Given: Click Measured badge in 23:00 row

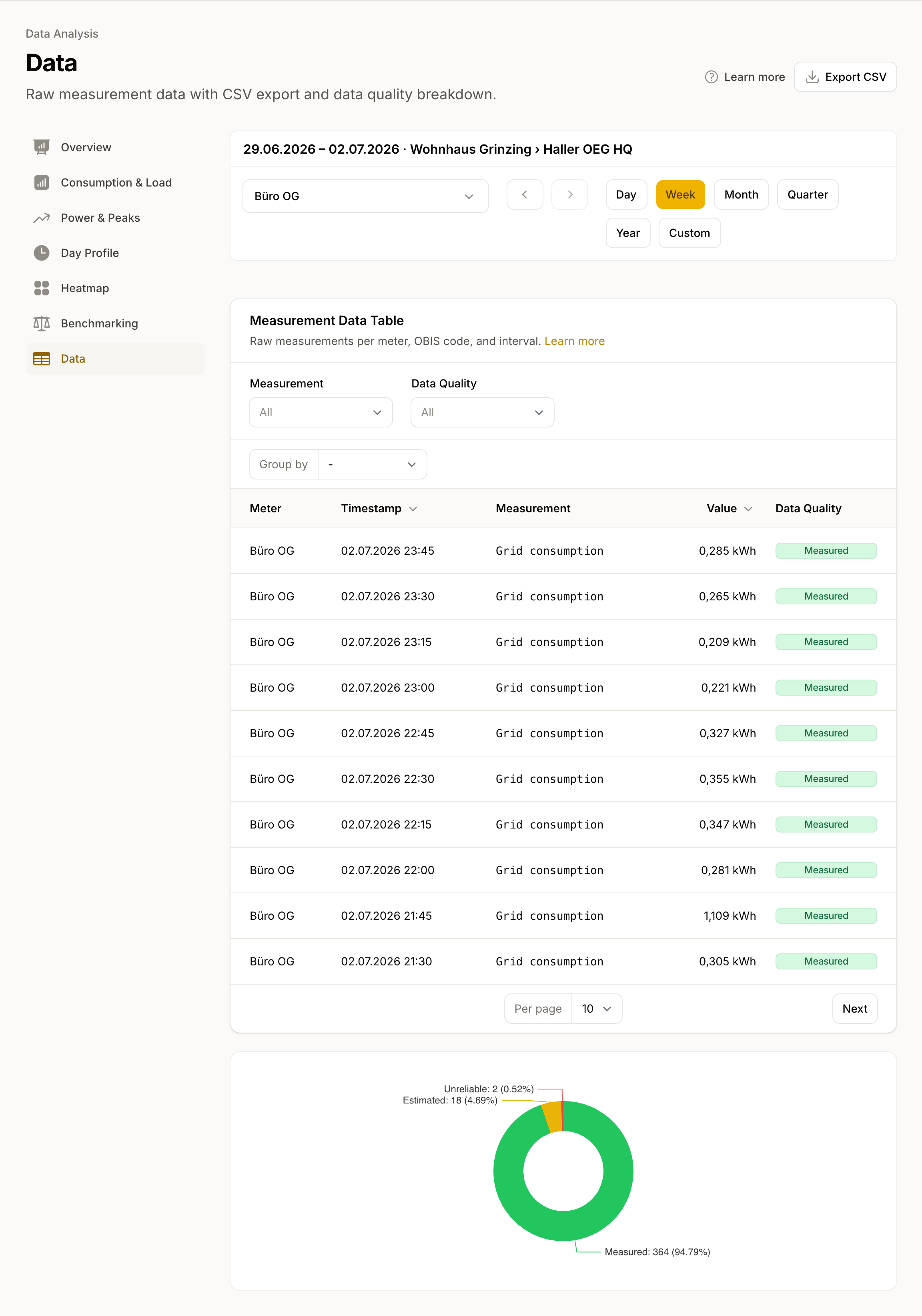Looking at the screenshot, I should [826, 688].
